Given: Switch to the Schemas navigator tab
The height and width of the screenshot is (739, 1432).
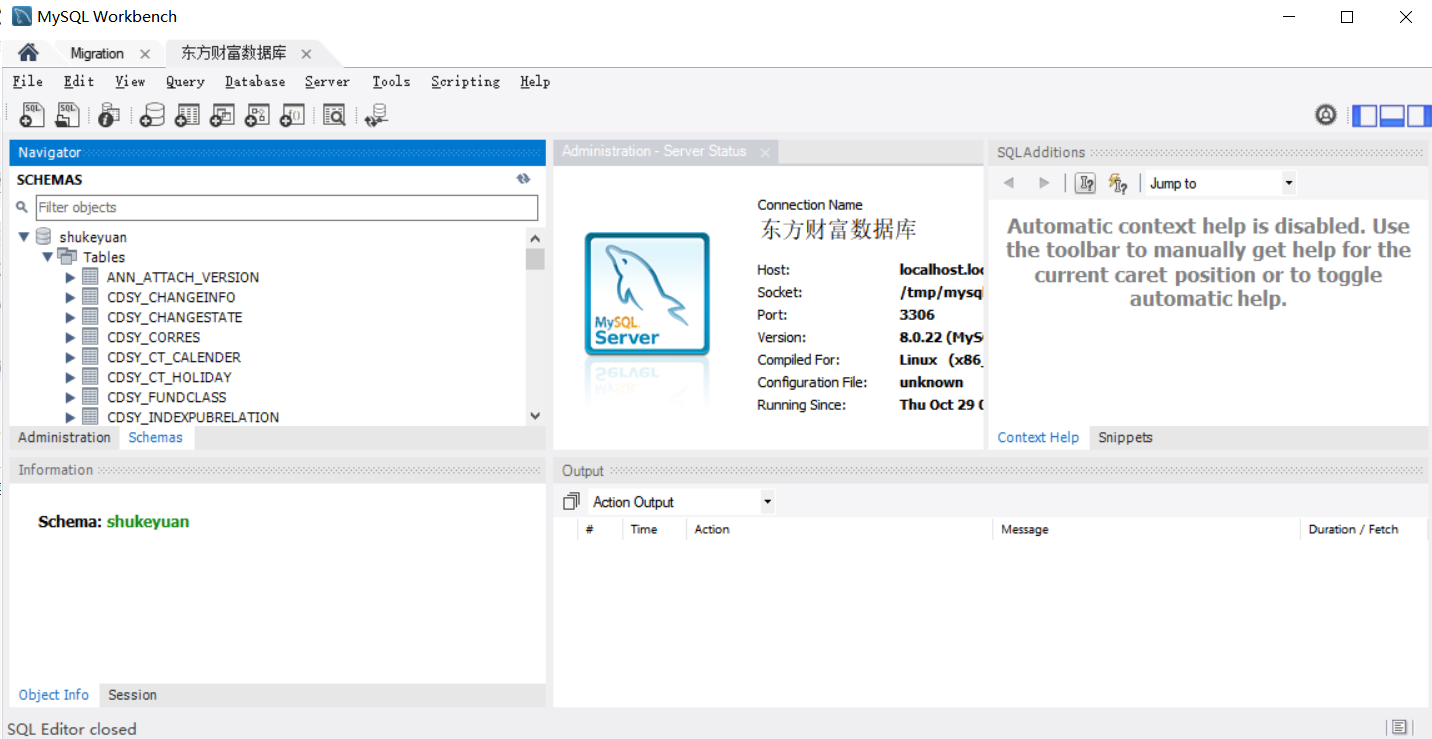Looking at the screenshot, I should pyautogui.click(x=156, y=437).
